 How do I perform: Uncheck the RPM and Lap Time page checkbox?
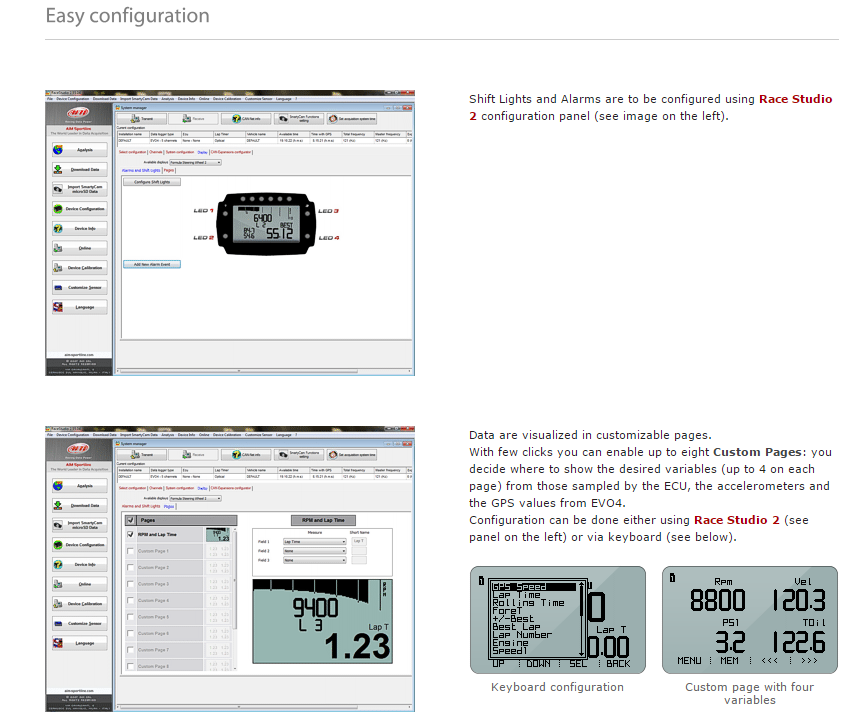(131, 535)
